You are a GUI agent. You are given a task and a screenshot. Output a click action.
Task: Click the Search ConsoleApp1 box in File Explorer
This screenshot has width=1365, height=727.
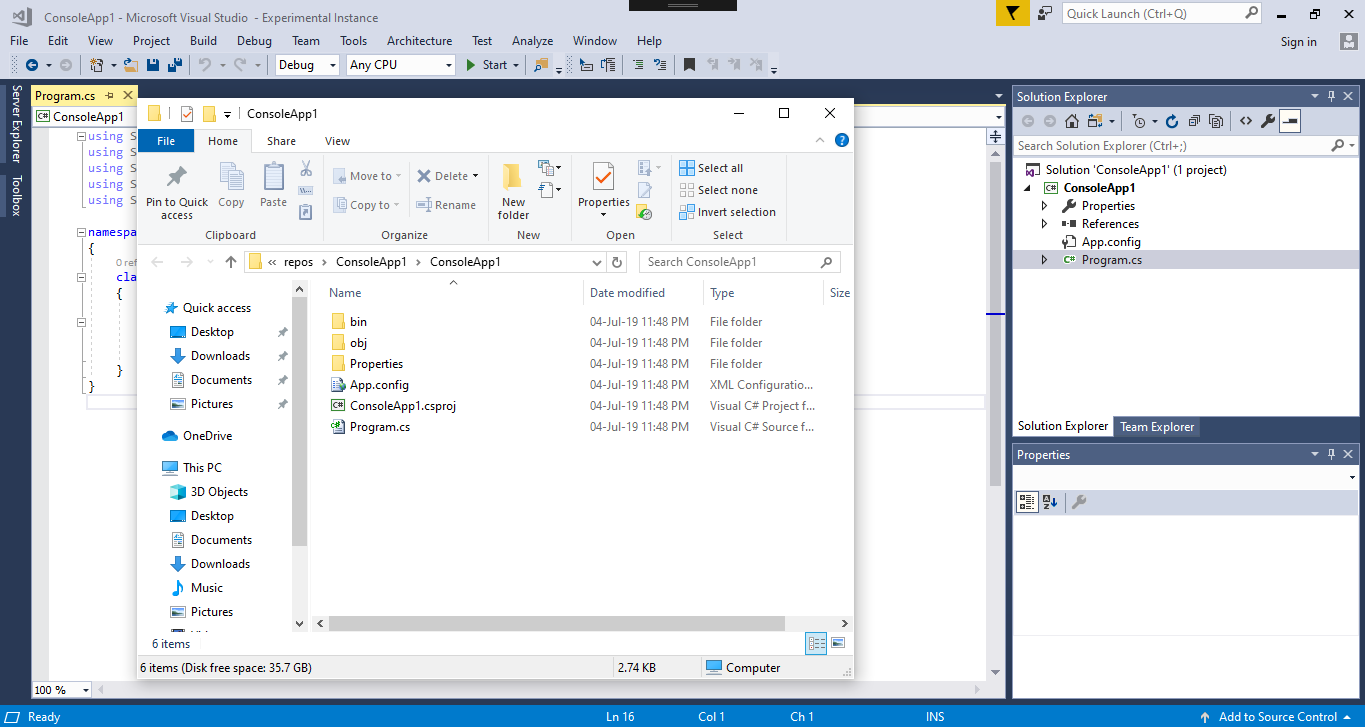pyautogui.click(x=740, y=262)
